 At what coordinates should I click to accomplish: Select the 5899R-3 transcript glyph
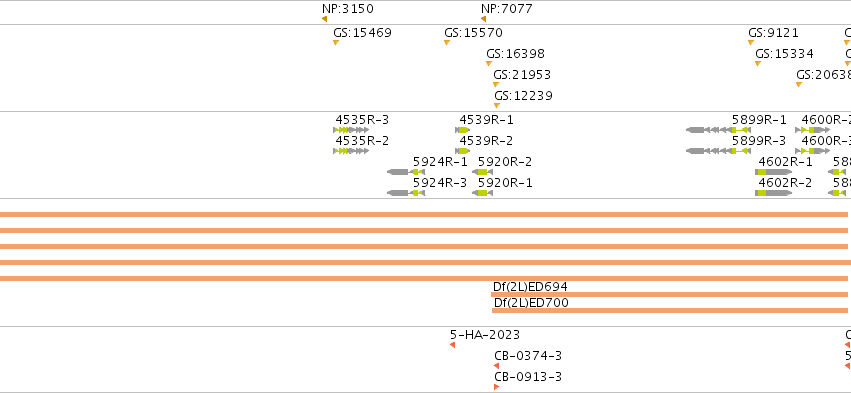coord(719,151)
